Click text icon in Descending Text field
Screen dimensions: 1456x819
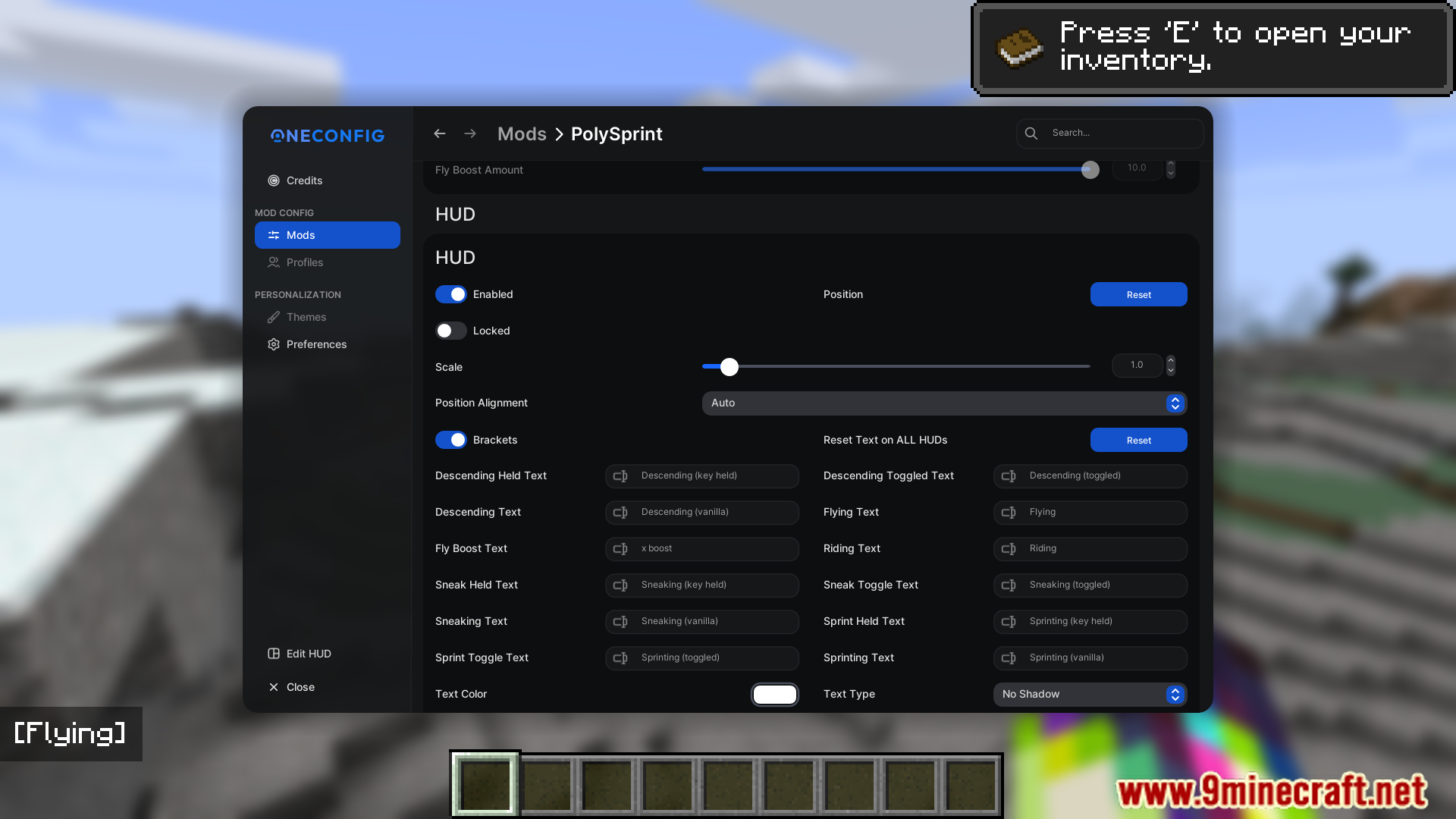pos(620,513)
